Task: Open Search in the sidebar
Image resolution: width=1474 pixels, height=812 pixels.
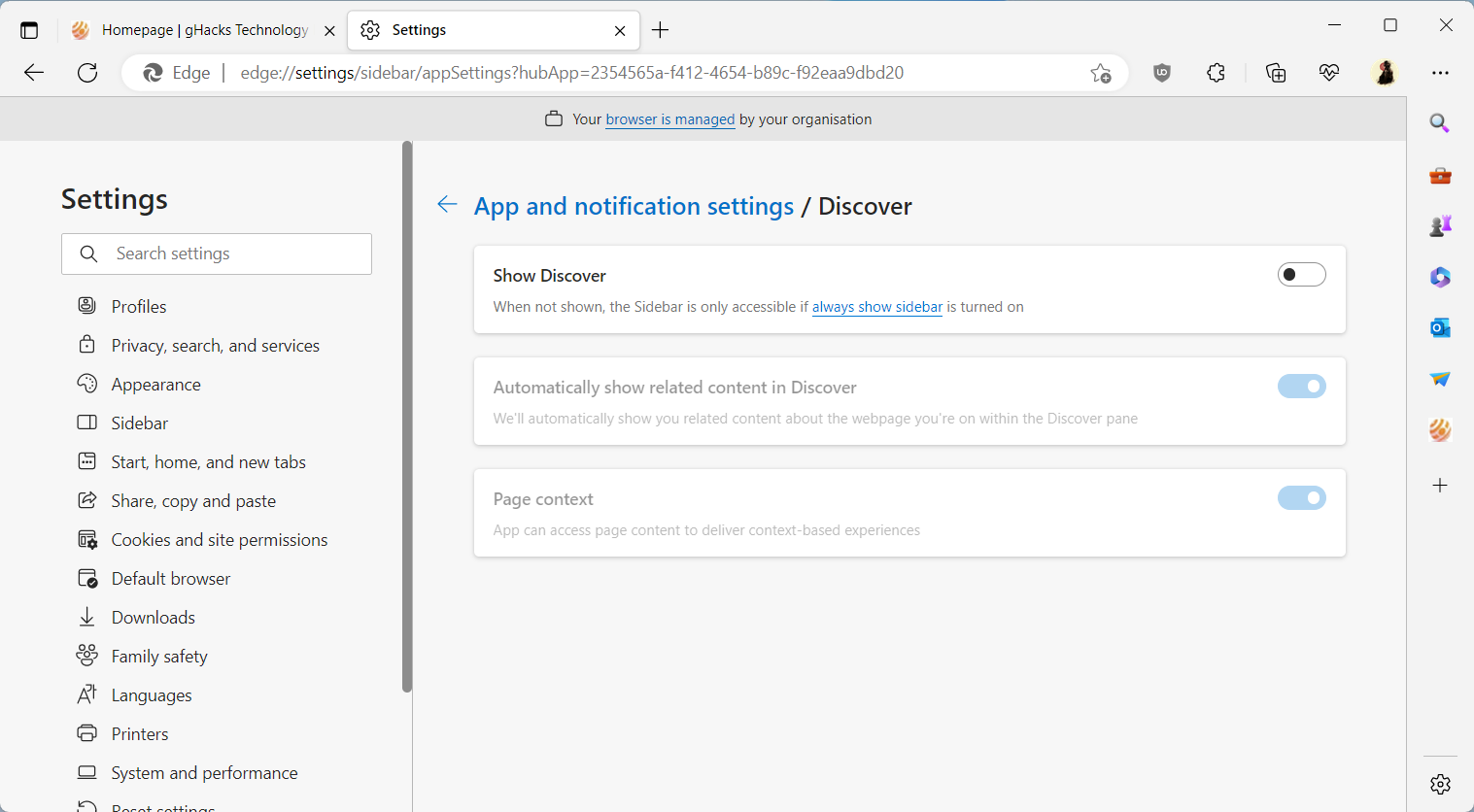Action: [x=1440, y=123]
